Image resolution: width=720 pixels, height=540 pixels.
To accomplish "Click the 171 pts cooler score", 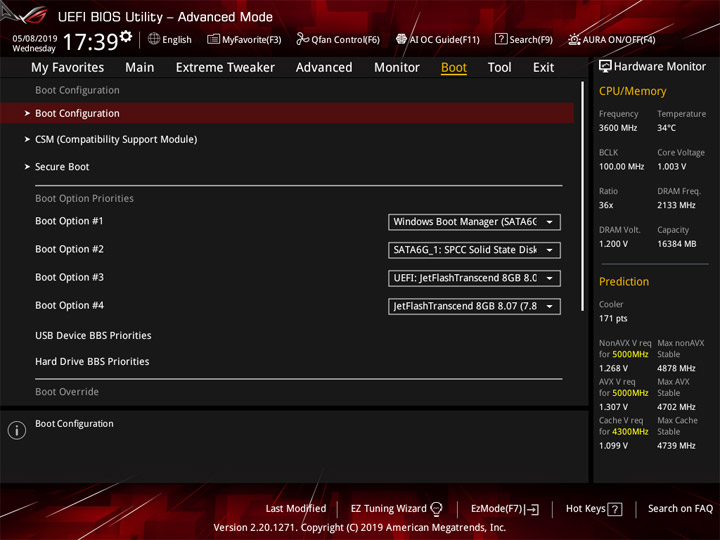I will point(613,318).
